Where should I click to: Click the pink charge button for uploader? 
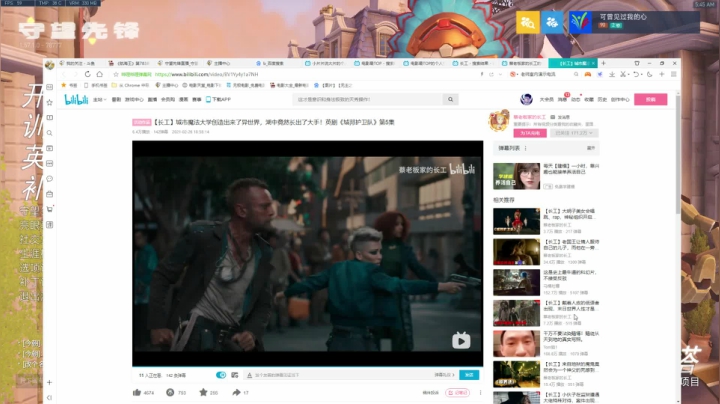click(x=530, y=133)
